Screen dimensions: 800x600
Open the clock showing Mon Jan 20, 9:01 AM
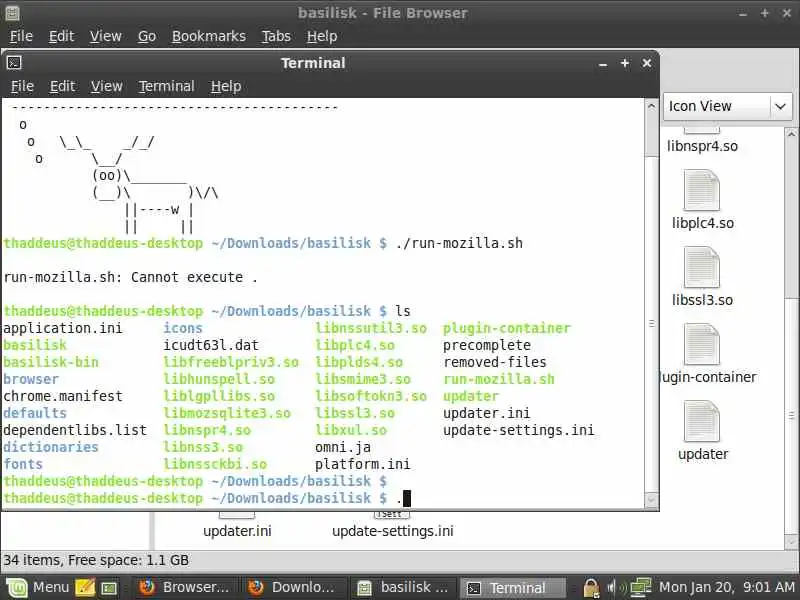click(x=727, y=587)
